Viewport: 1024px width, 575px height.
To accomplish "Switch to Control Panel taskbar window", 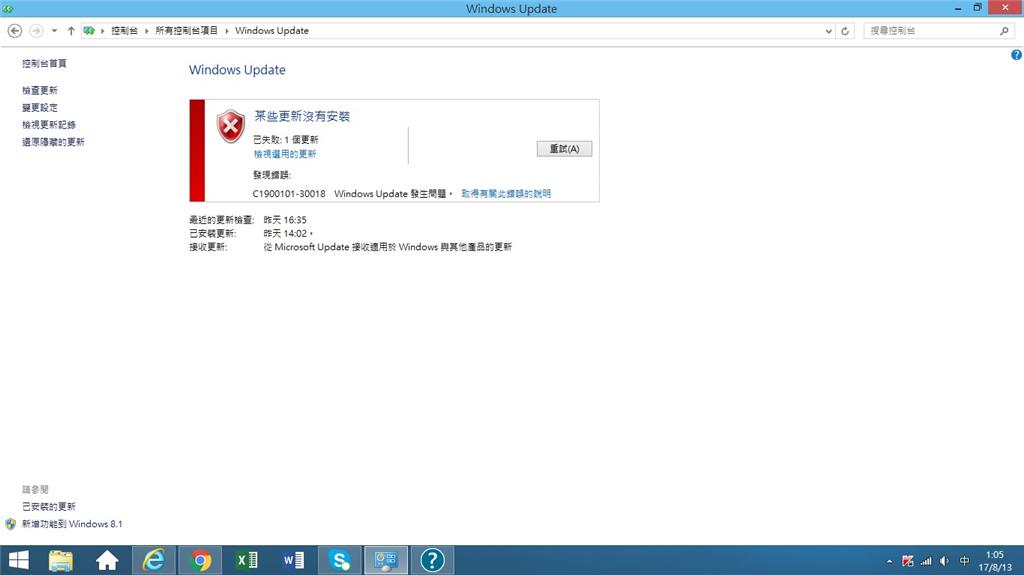I will click(x=386, y=561).
